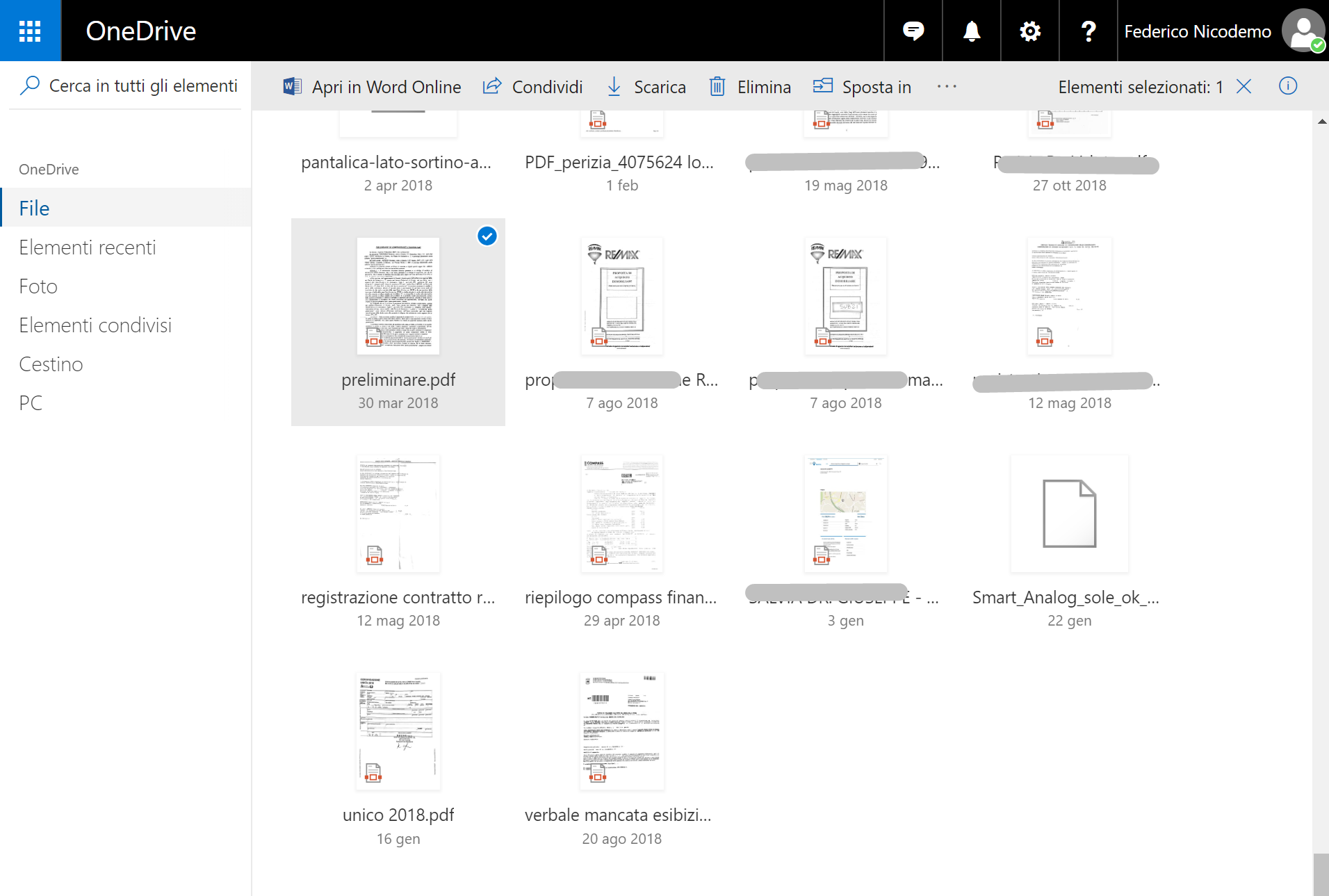The image size is (1329, 896).
Task: Click PDF badge on riepilogo compass thumbnail
Action: coord(598,555)
